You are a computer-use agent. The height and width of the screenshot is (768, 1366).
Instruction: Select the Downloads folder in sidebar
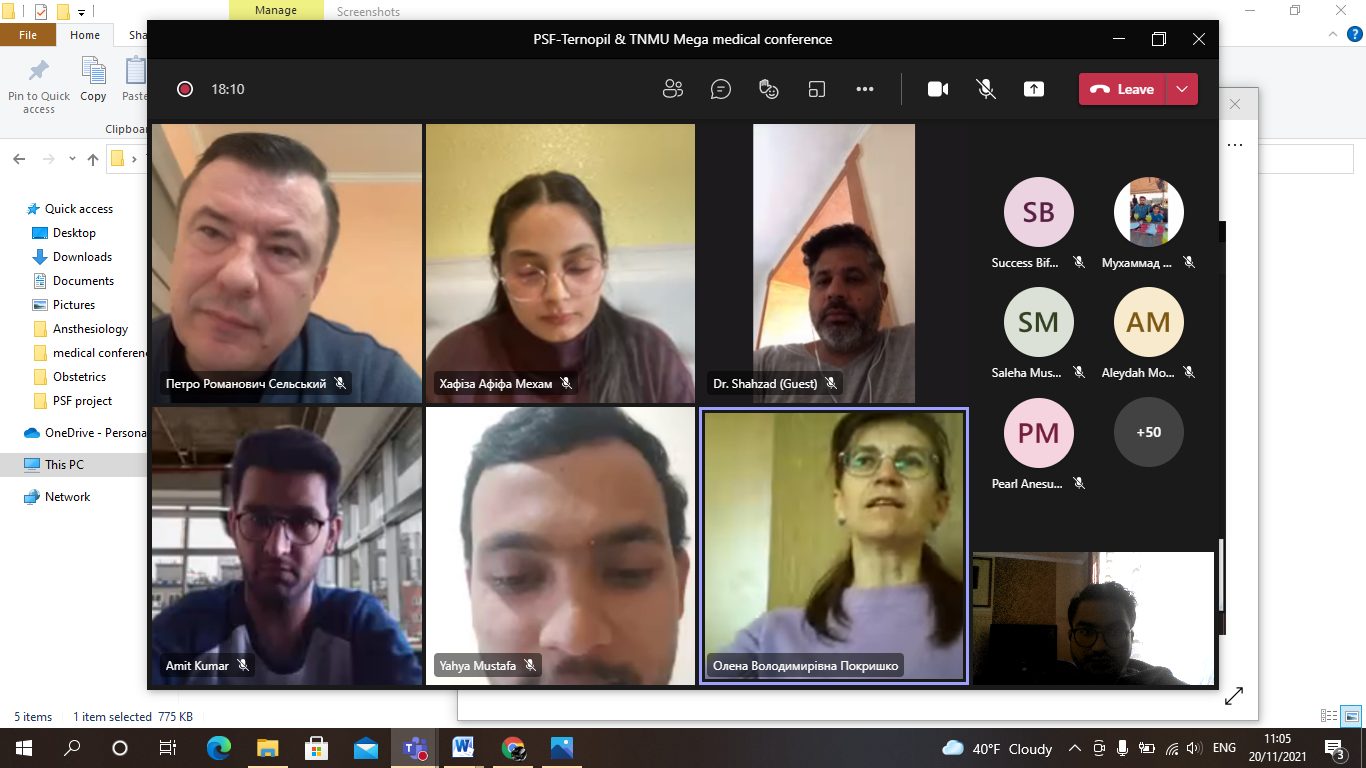tap(82, 257)
